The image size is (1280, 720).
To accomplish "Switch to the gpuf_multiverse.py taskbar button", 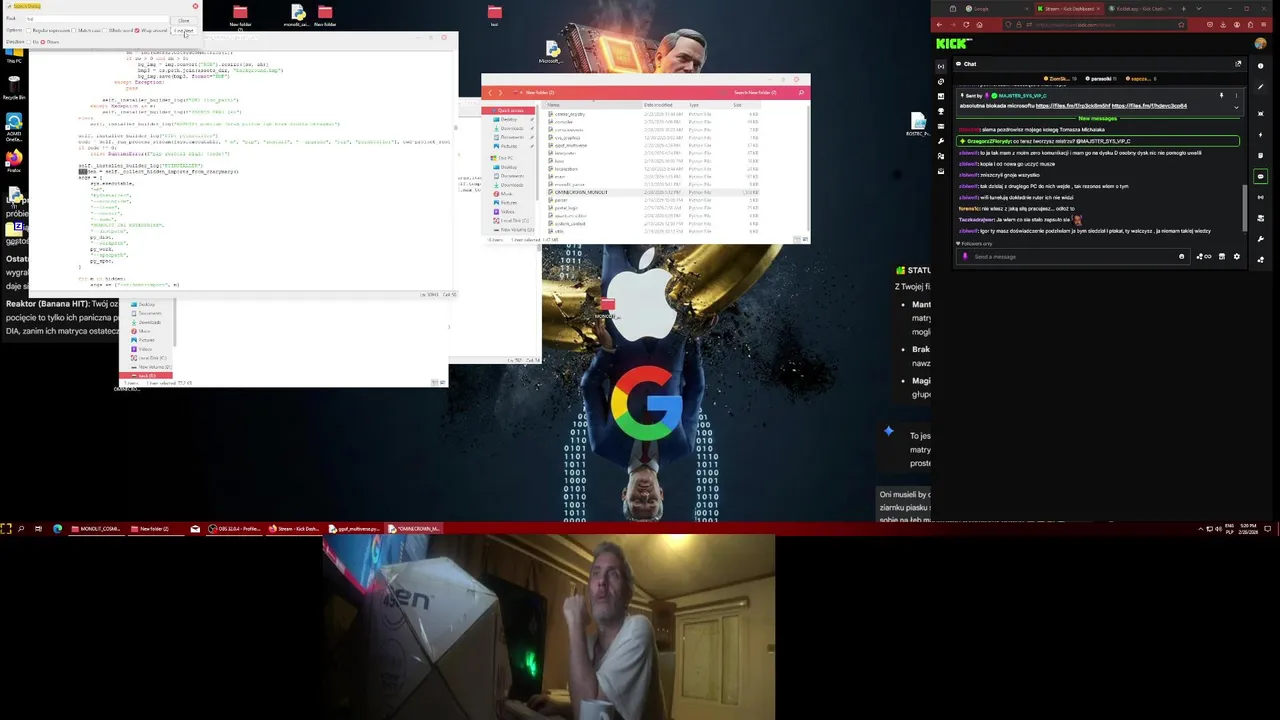I will pyautogui.click(x=355, y=528).
